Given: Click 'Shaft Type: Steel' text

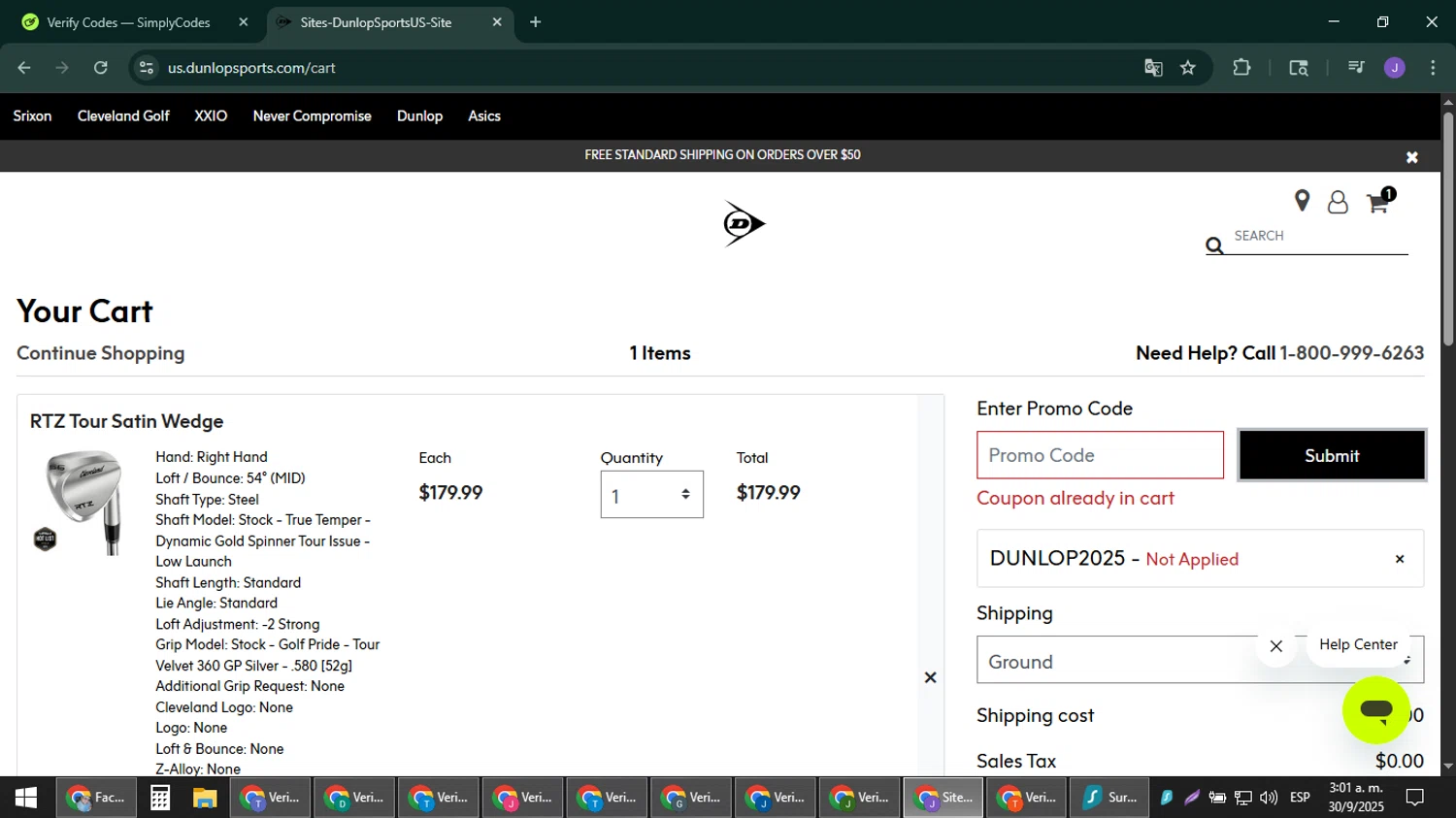Looking at the screenshot, I should 207,500.
